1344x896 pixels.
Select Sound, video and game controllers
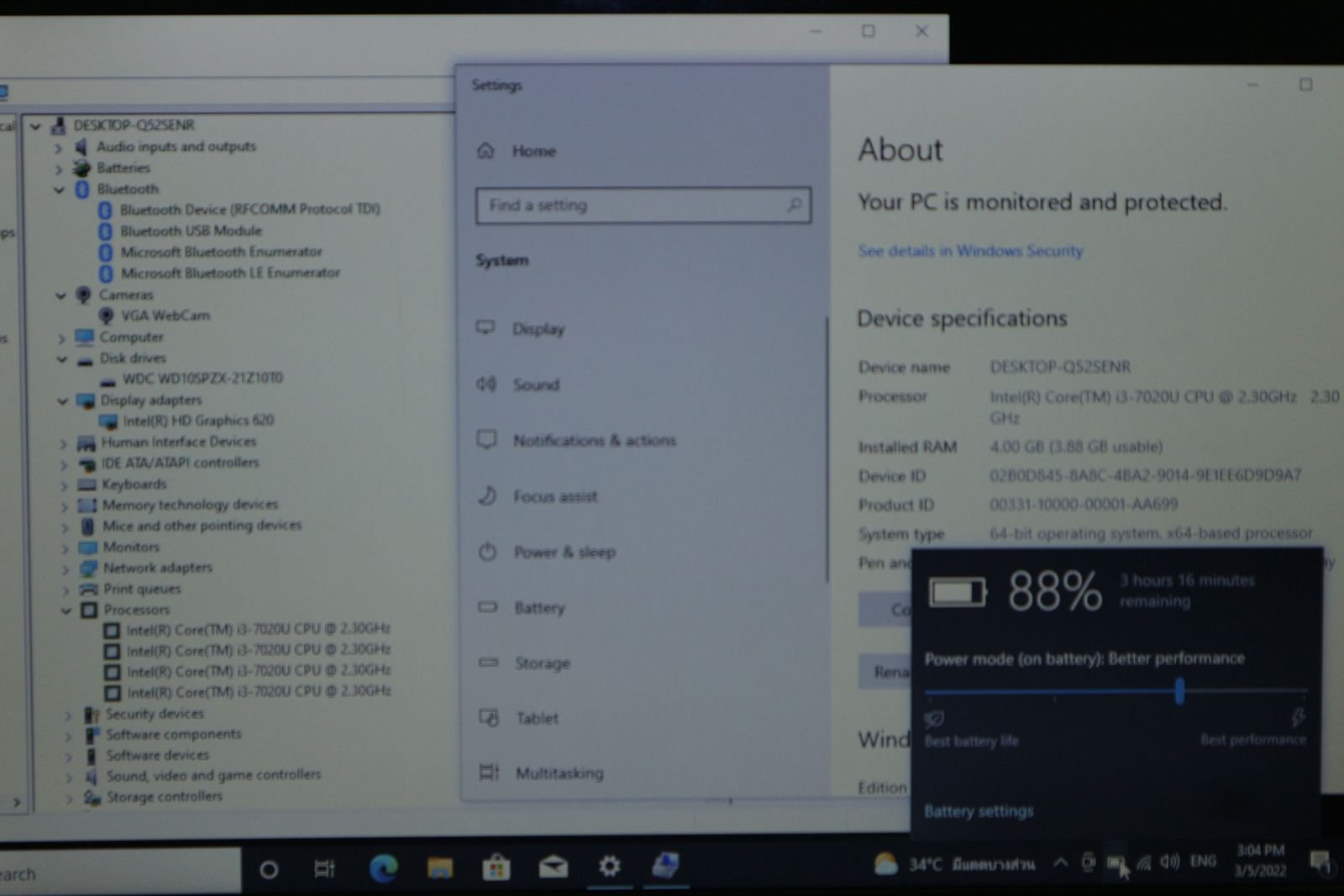pyautogui.click(x=213, y=775)
